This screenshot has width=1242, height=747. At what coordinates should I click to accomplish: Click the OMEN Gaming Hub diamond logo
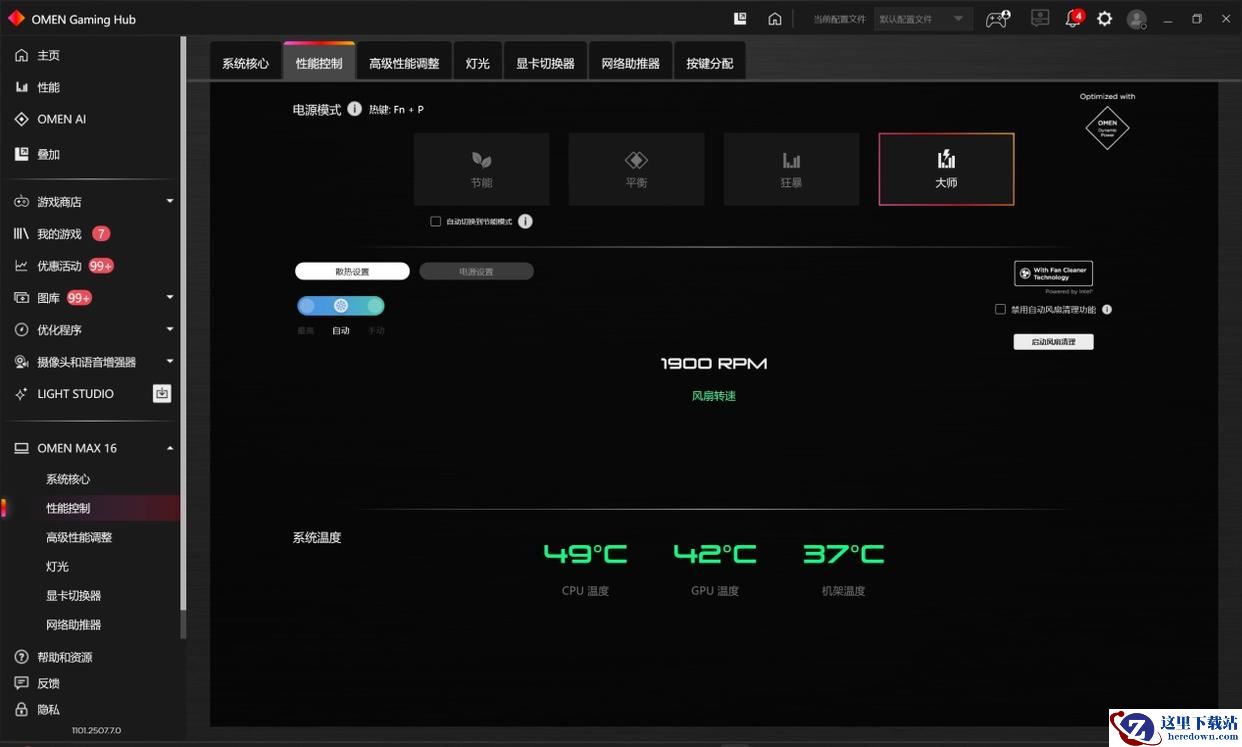(x=16, y=18)
